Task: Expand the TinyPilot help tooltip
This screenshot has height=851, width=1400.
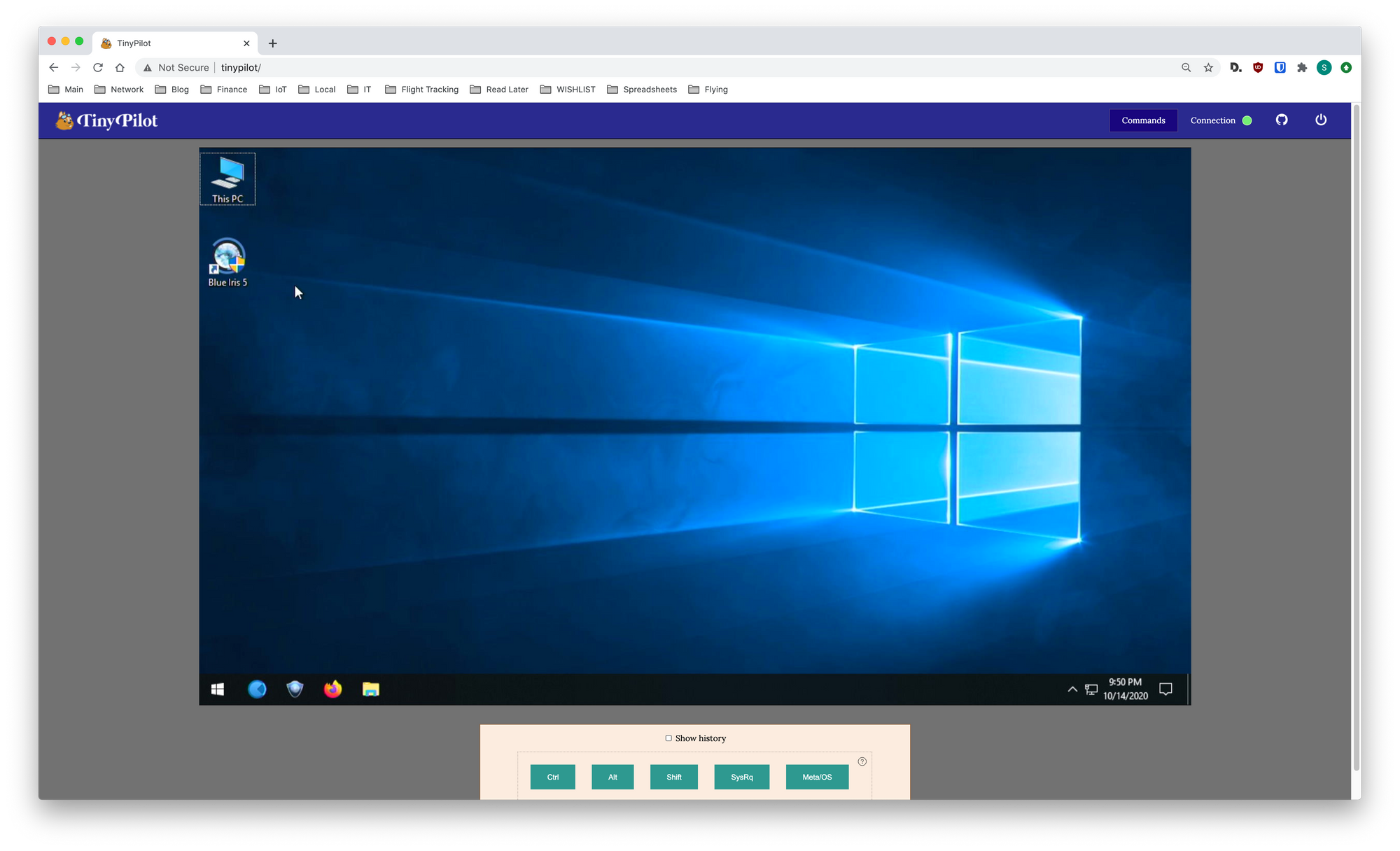Action: 863,761
